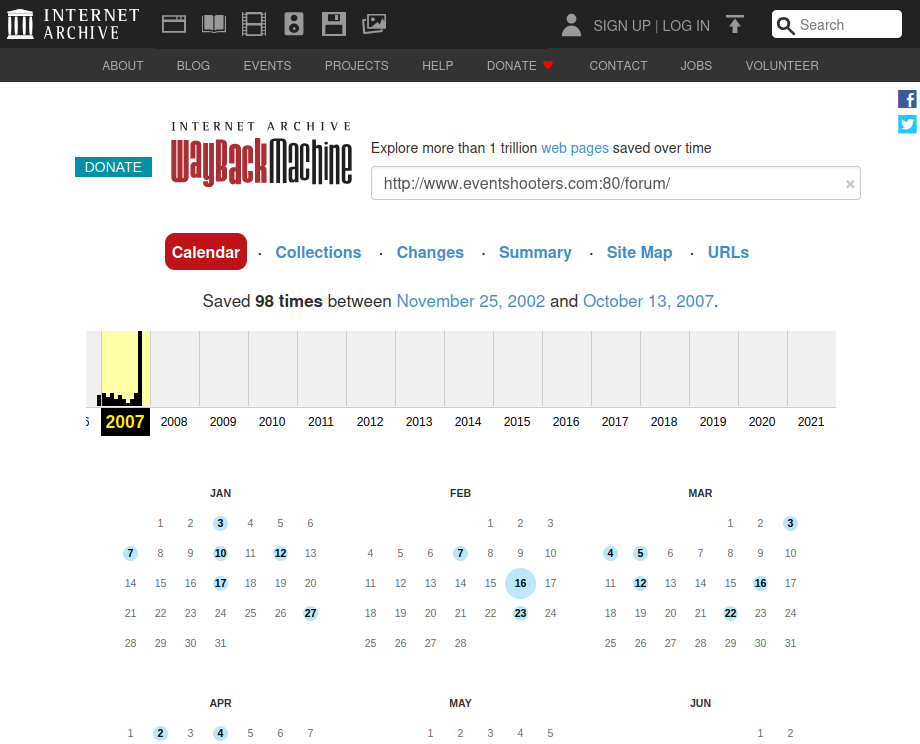Viewport: 920px width, 744px height.
Task: Share the page via Twitter icon
Action: [907, 124]
